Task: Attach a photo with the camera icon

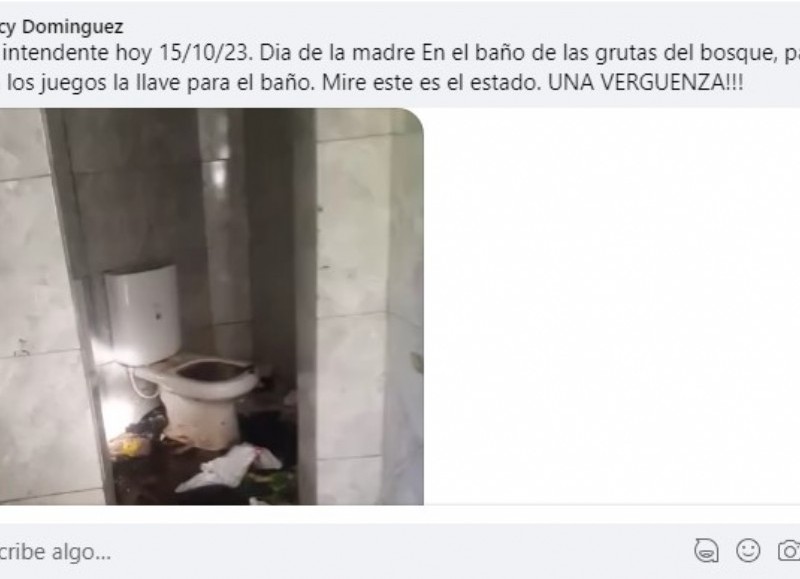Action: [x=789, y=551]
